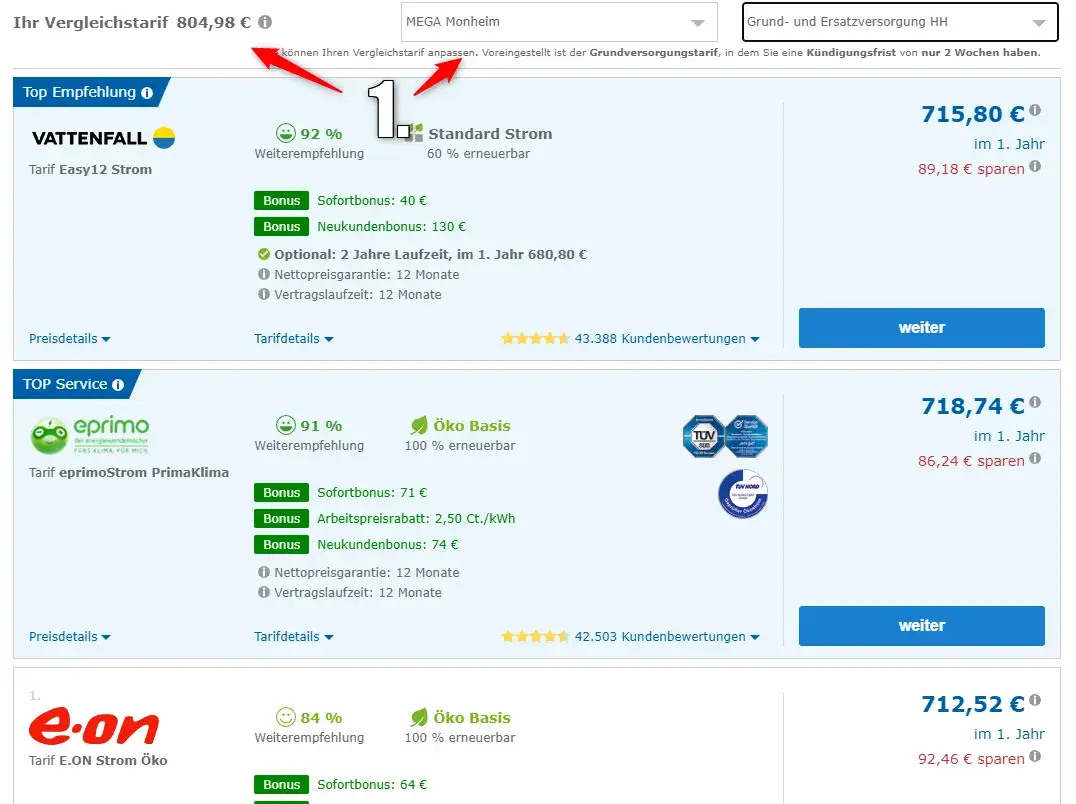Click info icon at eprimo Vertragslaufzeit

point(264,591)
